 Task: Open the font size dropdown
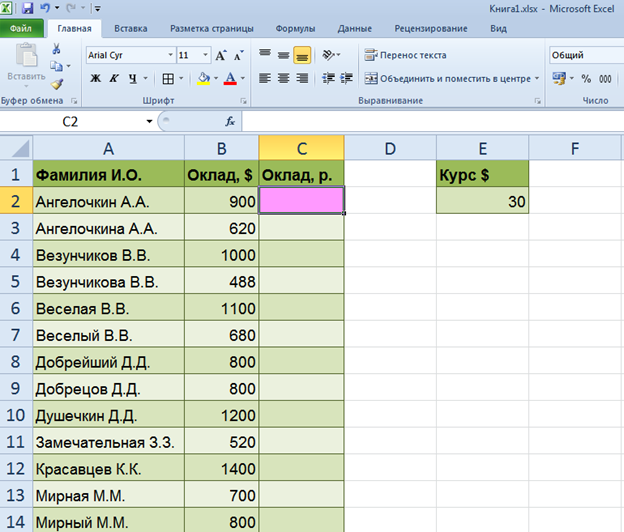click(205, 55)
